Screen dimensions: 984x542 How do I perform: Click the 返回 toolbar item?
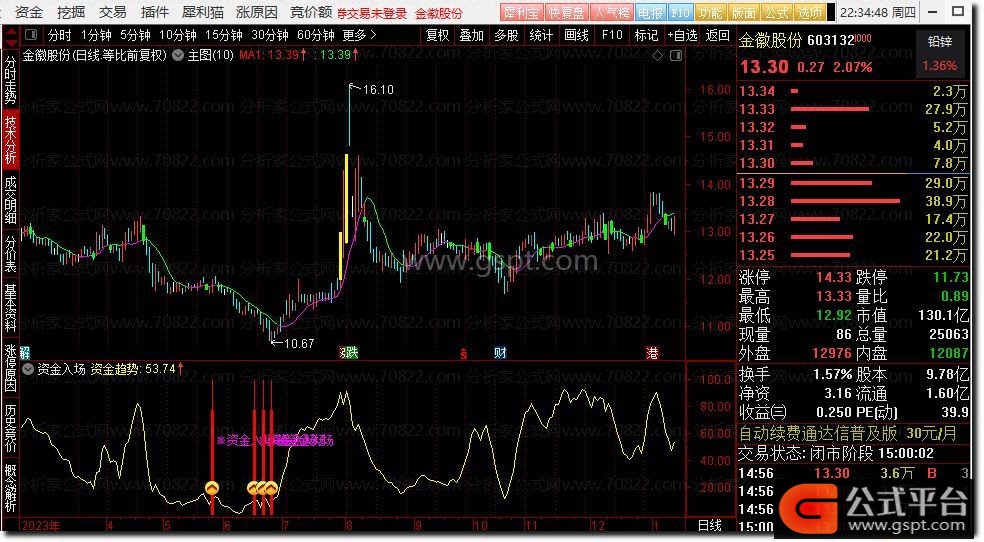coord(717,35)
